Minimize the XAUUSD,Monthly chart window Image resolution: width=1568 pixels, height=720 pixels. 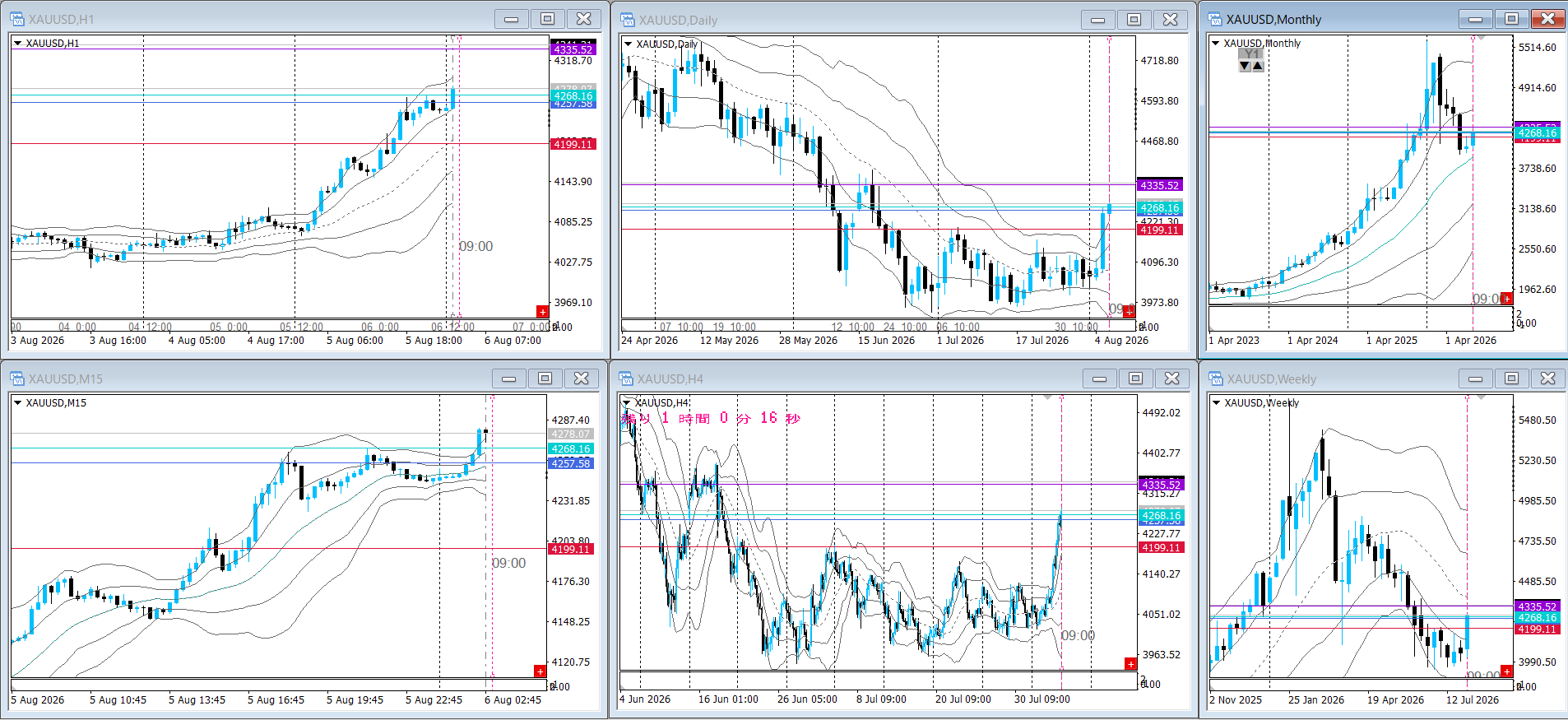coord(1476,19)
